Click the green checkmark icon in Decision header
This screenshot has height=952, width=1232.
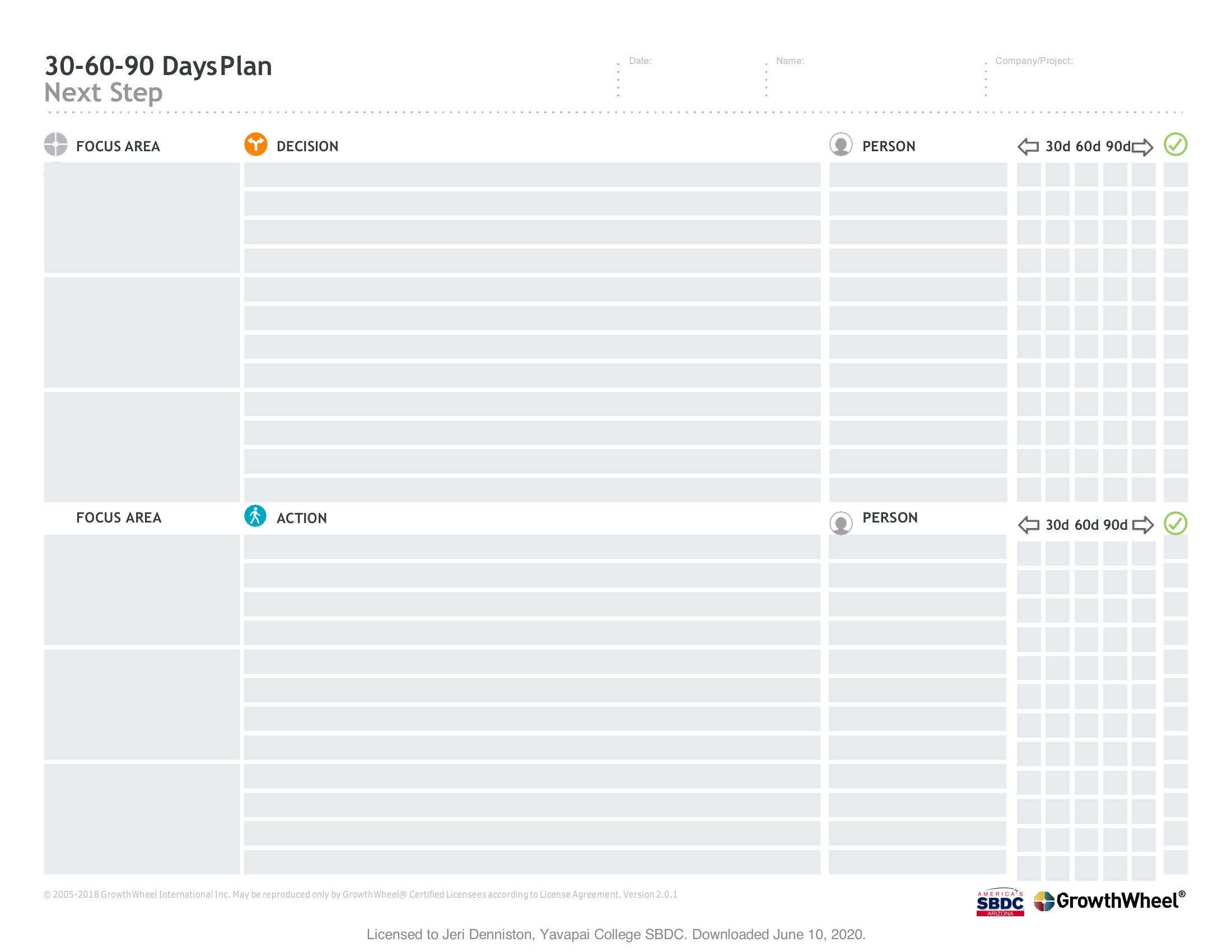point(1175,144)
